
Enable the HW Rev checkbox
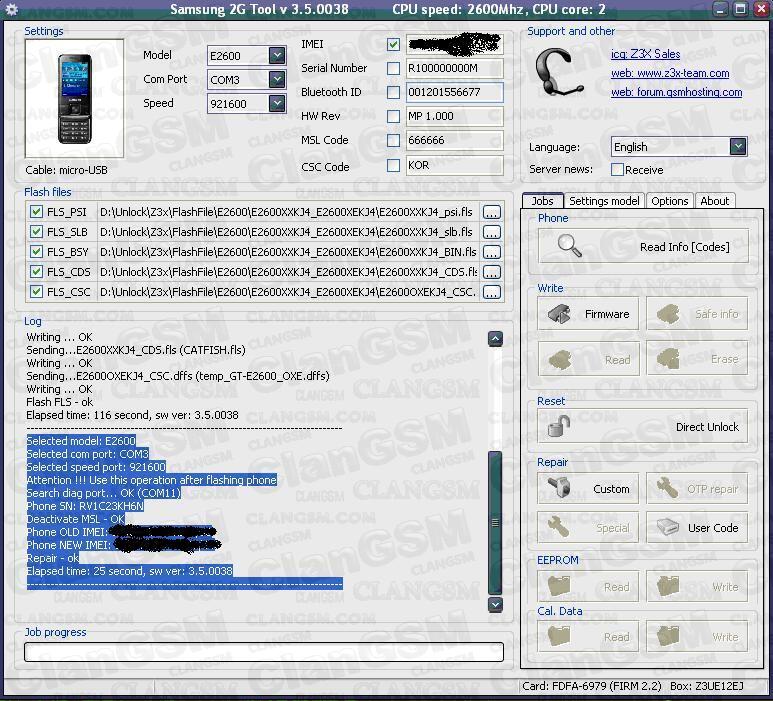(393, 116)
